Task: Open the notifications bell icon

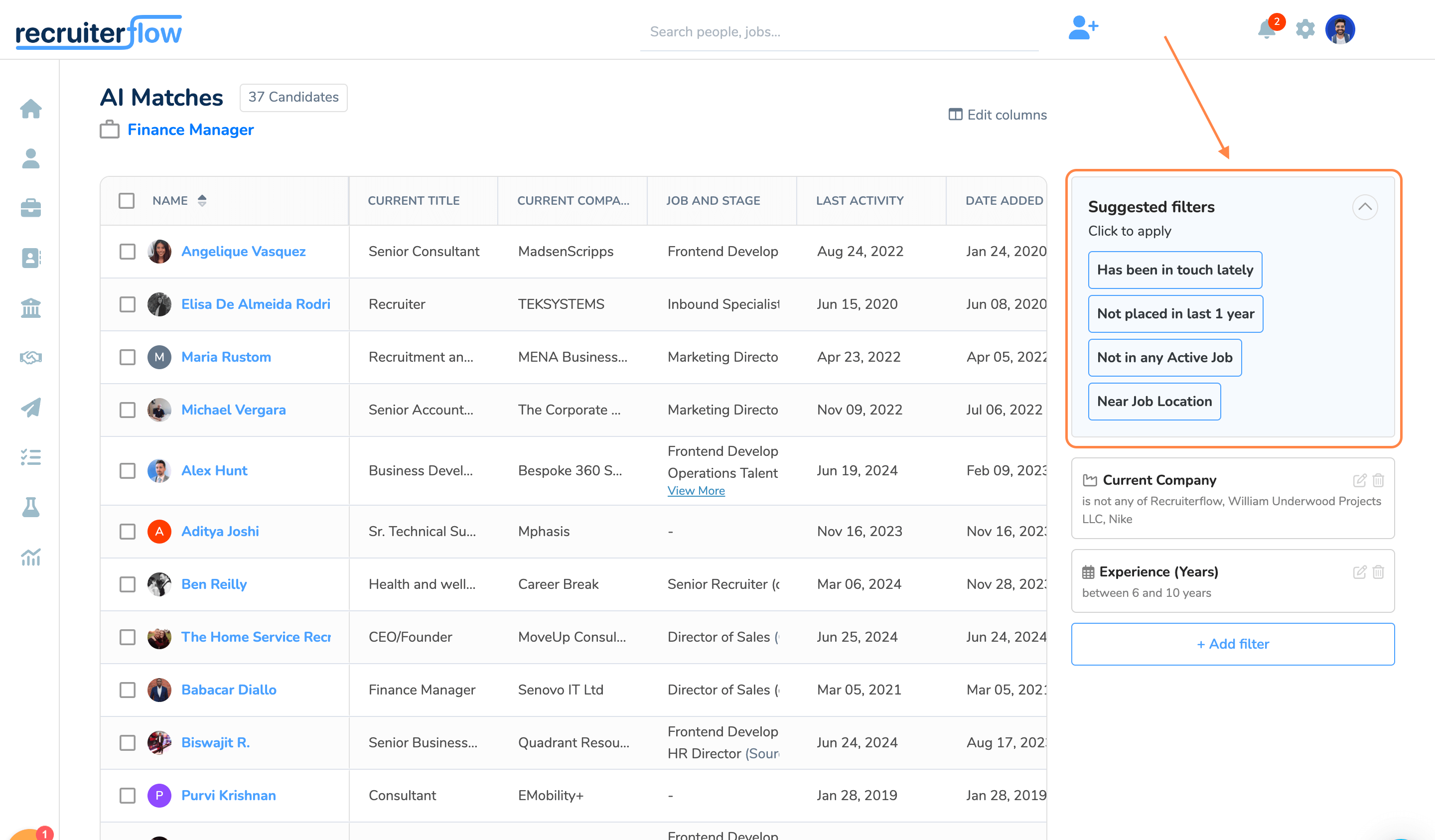Action: 1267,29
